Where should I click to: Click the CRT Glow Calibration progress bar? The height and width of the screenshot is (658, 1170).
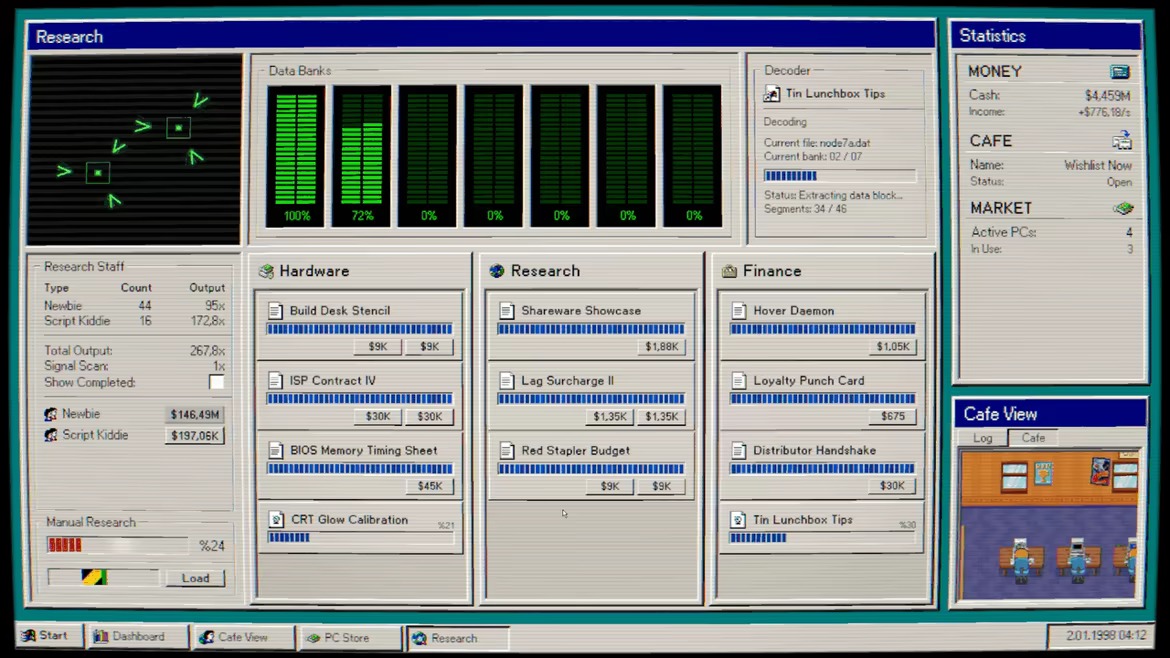(x=360, y=537)
